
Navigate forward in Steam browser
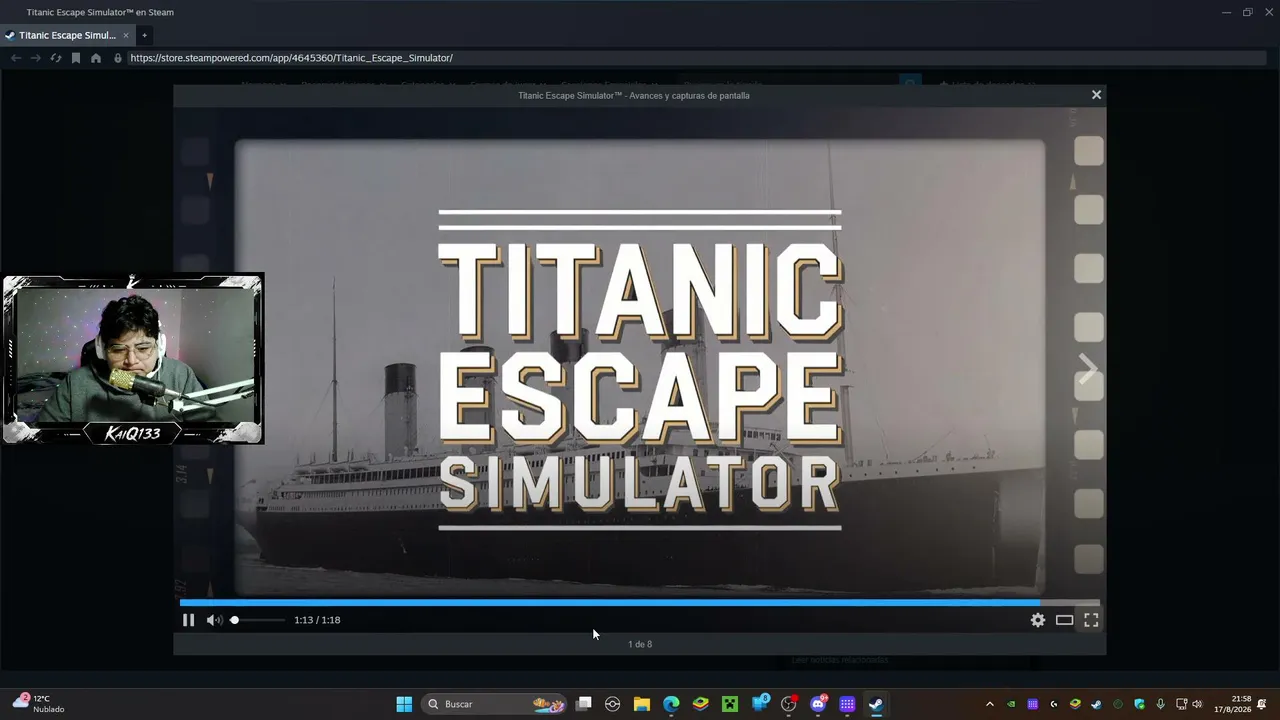click(36, 58)
